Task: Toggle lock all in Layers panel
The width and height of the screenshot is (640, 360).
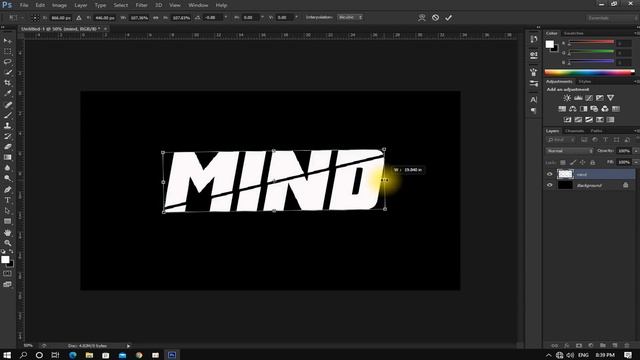Action: 592,162
